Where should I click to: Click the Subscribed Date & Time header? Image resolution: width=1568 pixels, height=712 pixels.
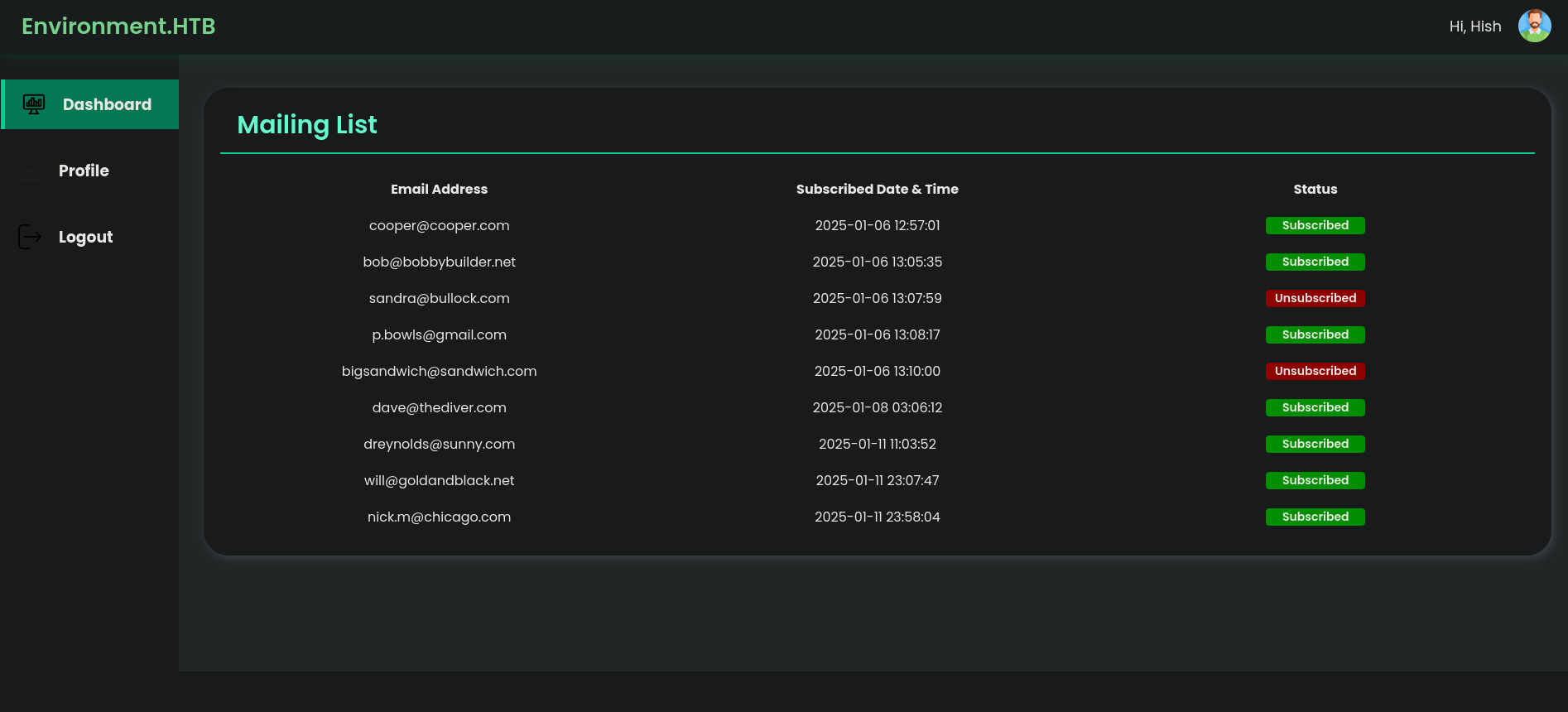(x=877, y=189)
